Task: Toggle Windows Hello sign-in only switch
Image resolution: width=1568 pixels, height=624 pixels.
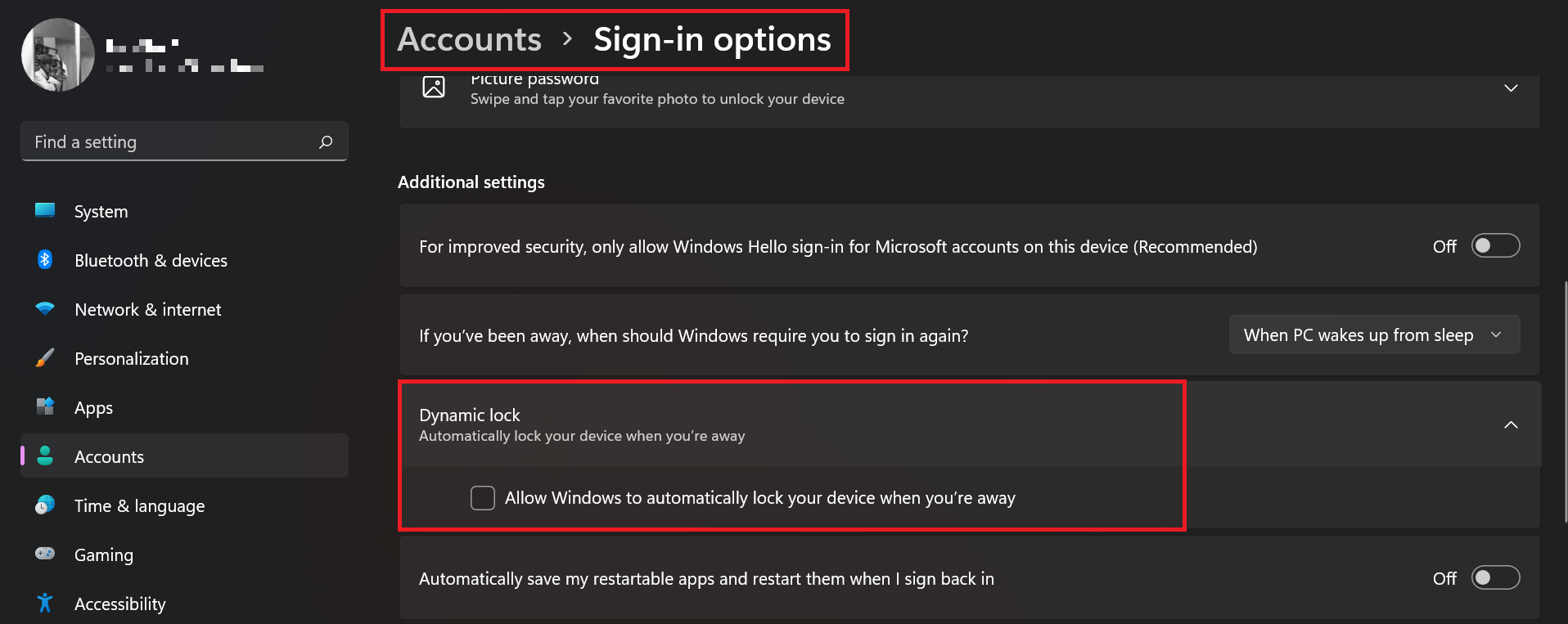Action: pos(1495,246)
